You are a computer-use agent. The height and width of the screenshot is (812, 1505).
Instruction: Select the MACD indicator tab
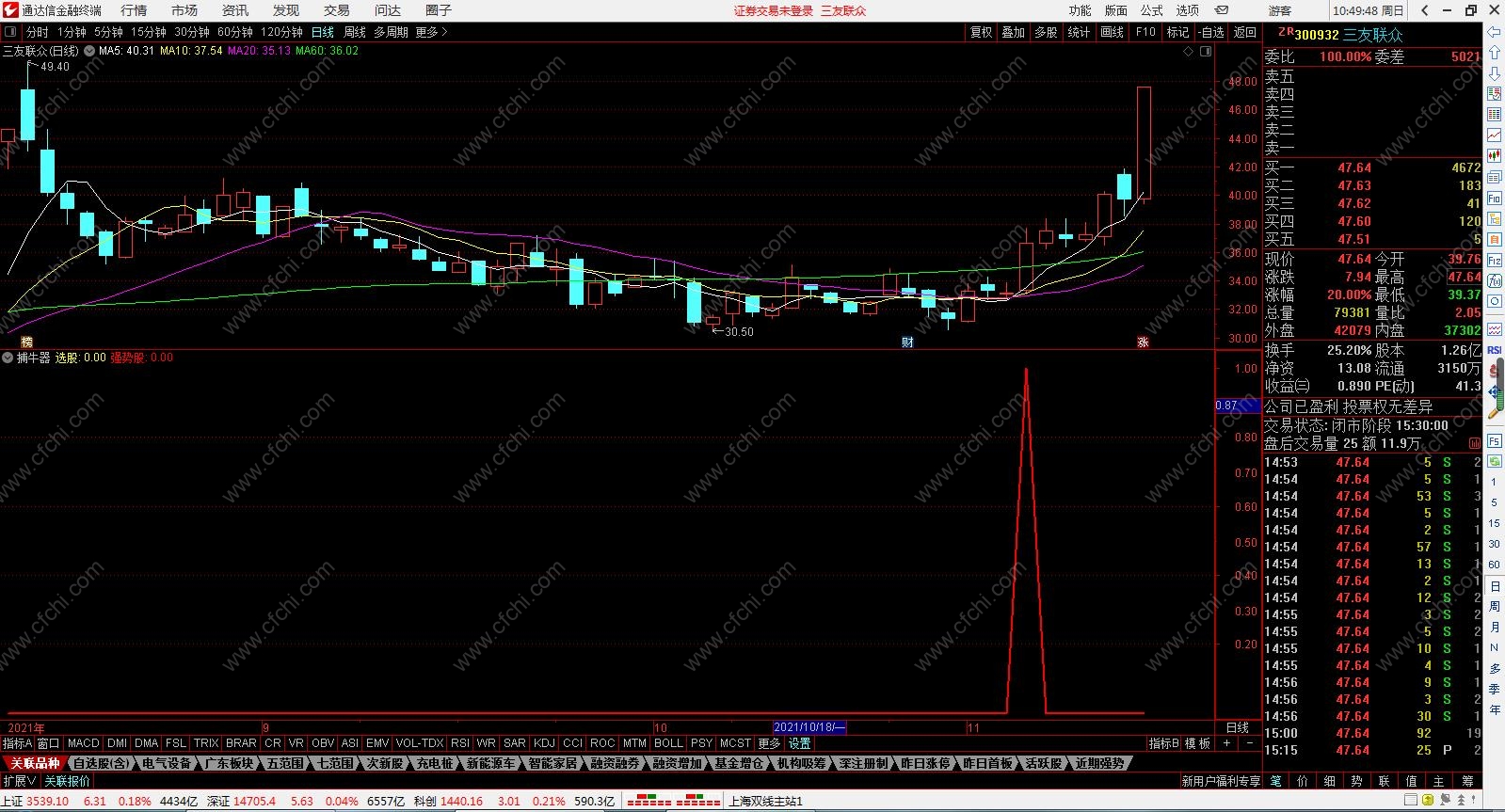[x=84, y=743]
